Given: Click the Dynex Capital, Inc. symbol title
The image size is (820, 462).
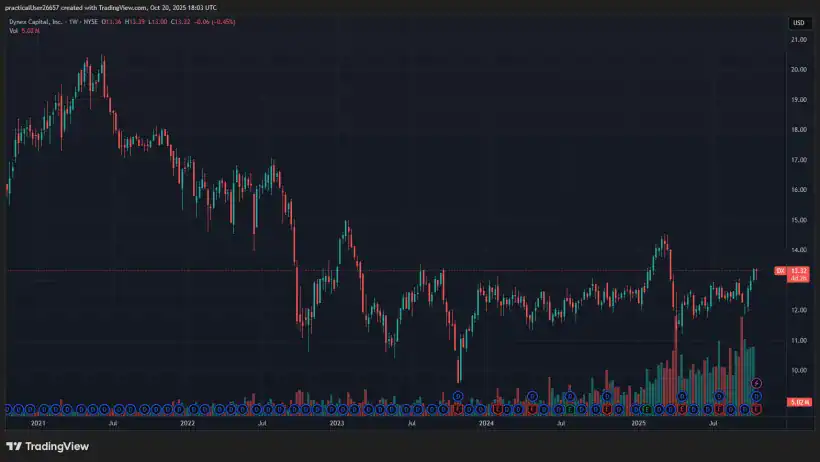Looking at the screenshot, I should point(36,22).
